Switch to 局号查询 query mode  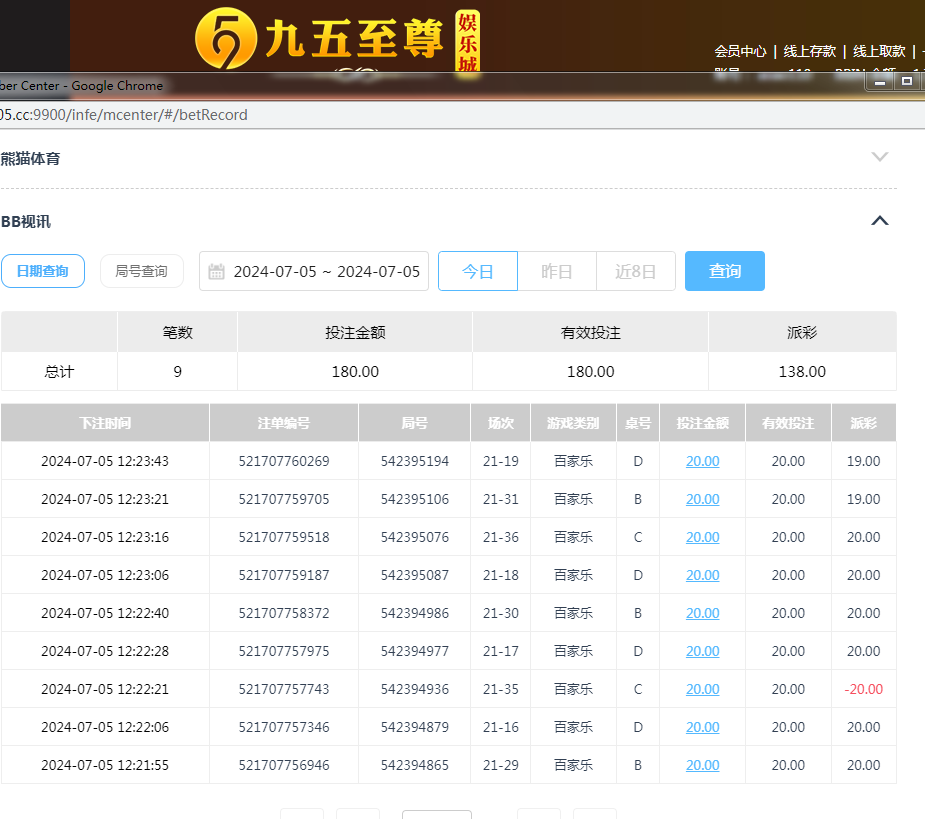141,271
